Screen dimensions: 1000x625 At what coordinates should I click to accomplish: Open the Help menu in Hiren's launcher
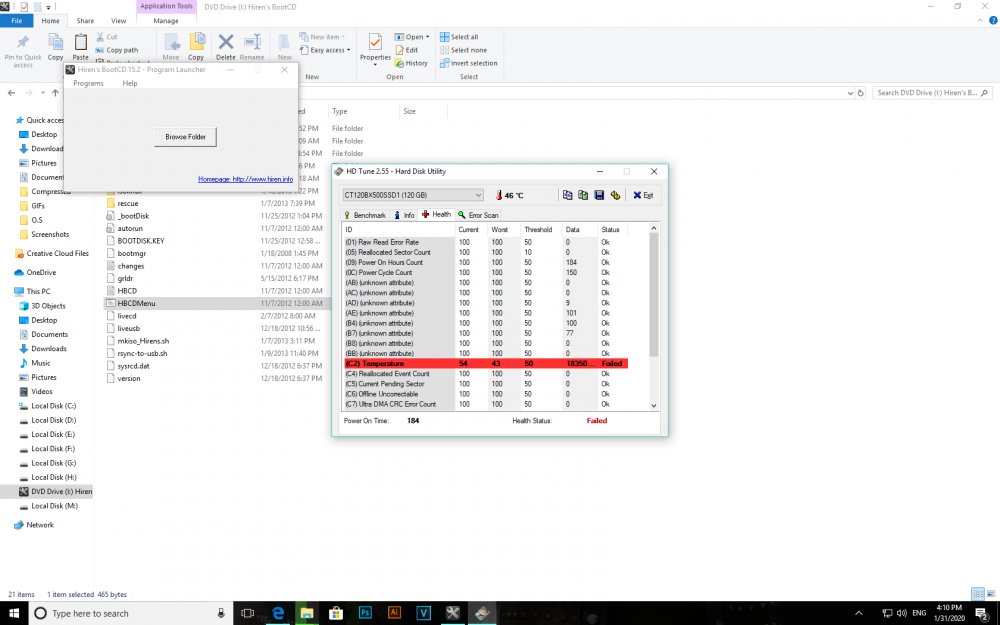point(129,84)
